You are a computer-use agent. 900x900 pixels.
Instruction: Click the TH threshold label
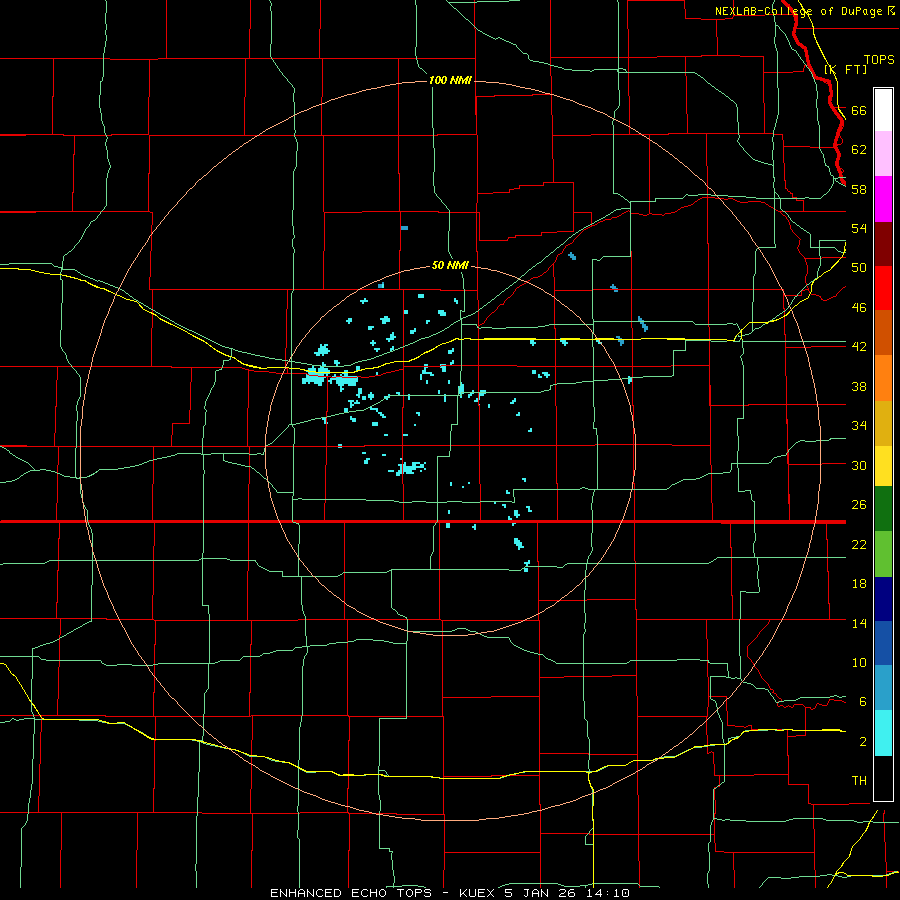click(x=859, y=781)
